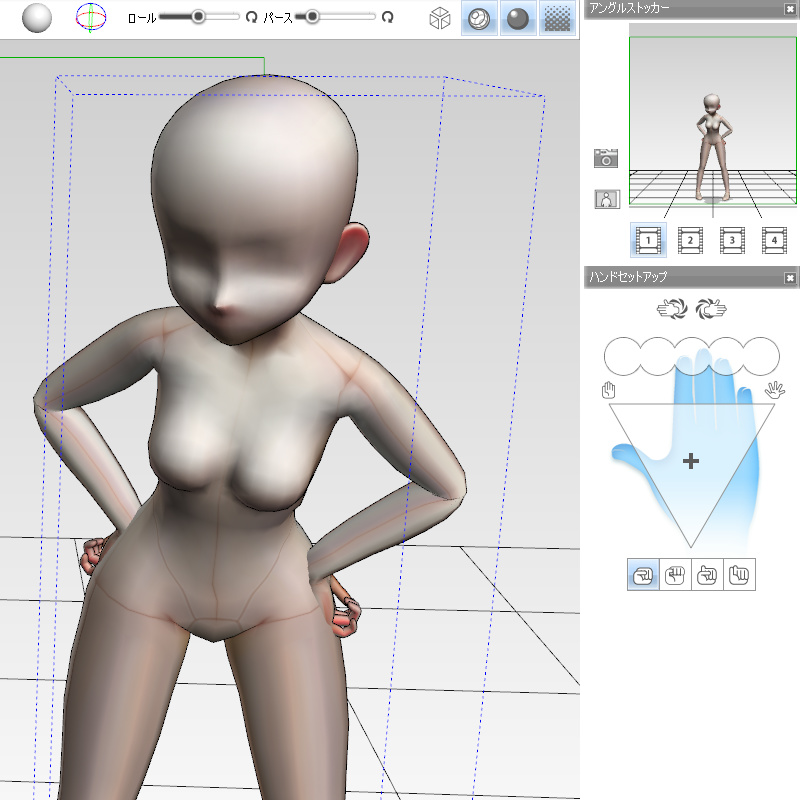Image resolution: width=800 pixels, height=800 pixels.
Task: Click the wireframe cube icon
Action: 439,18
